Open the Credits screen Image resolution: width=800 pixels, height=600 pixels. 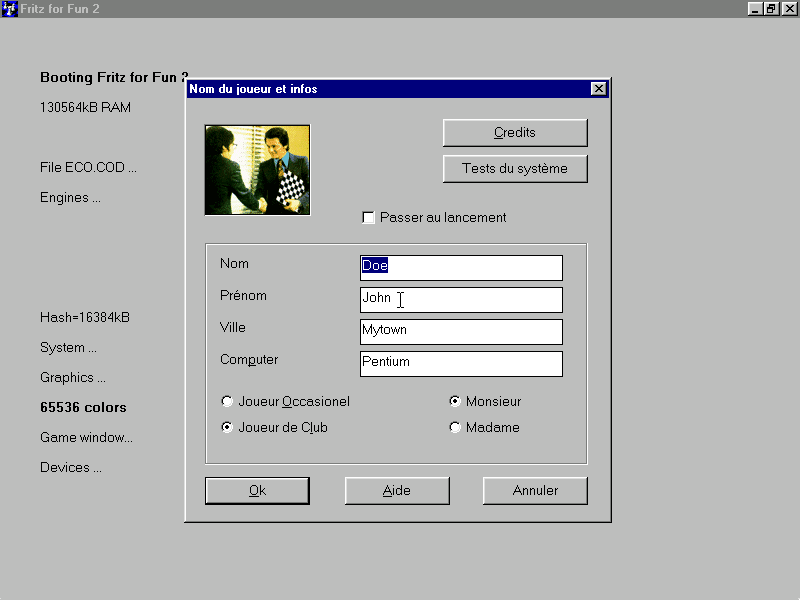[x=515, y=133]
